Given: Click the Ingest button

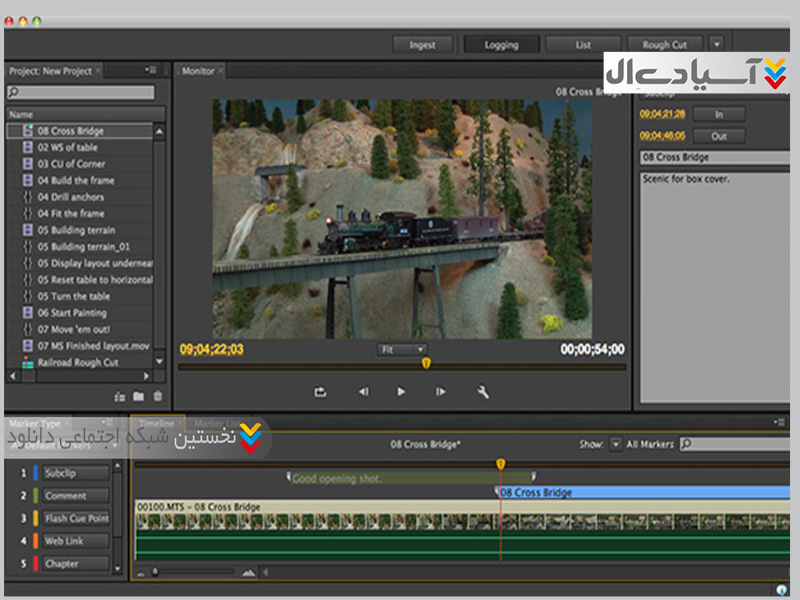Looking at the screenshot, I should point(422,45).
